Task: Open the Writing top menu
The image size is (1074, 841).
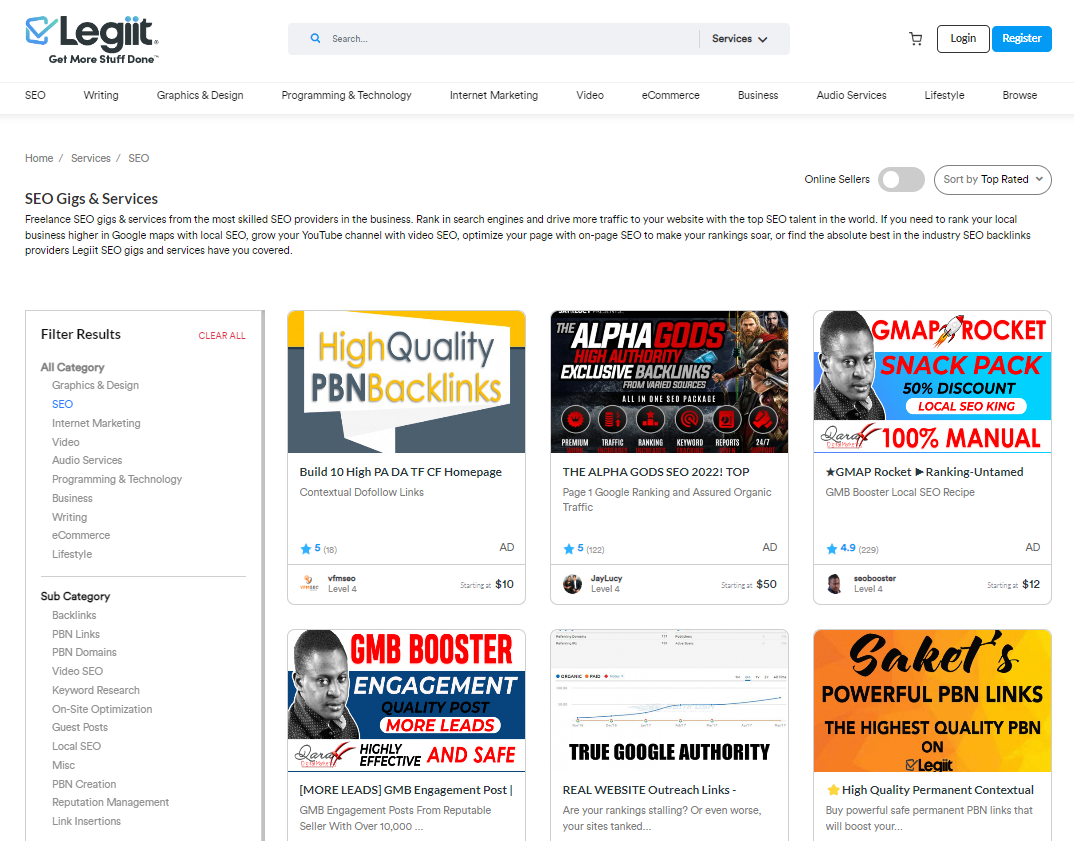Action: [101, 95]
